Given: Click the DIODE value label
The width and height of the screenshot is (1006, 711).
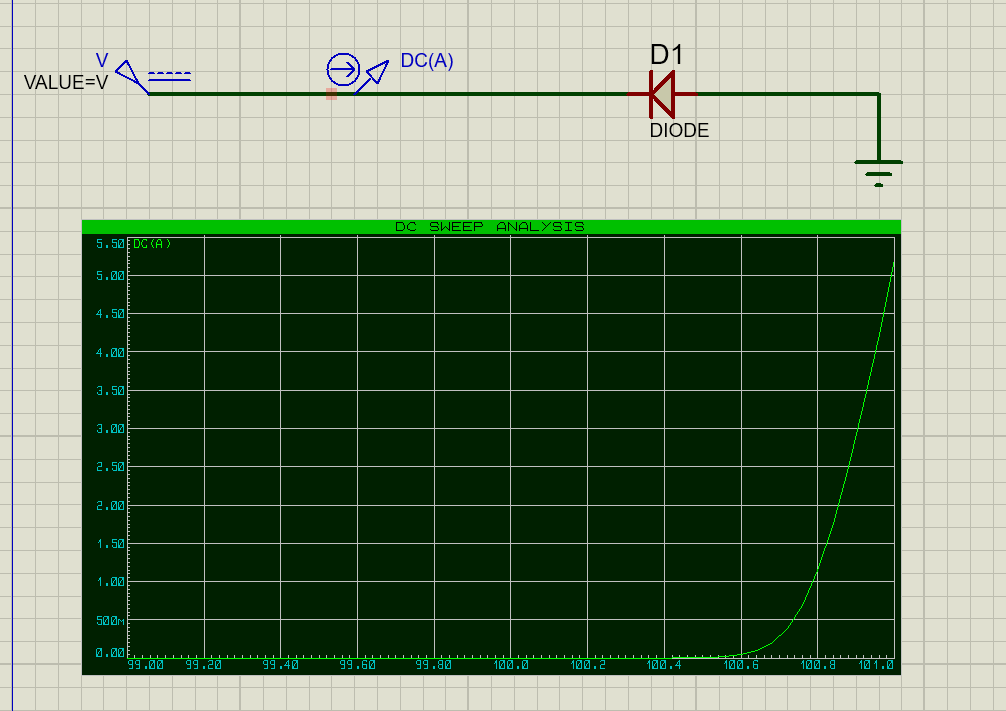Looking at the screenshot, I should [x=679, y=130].
